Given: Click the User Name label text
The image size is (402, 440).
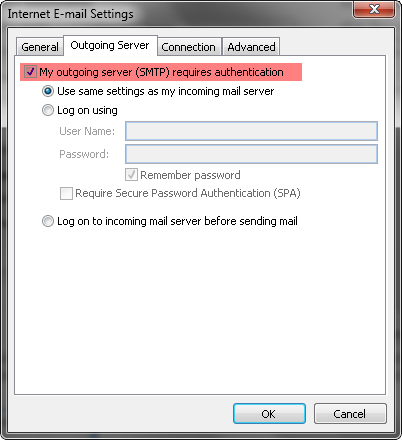Looking at the screenshot, I should point(87,131).
